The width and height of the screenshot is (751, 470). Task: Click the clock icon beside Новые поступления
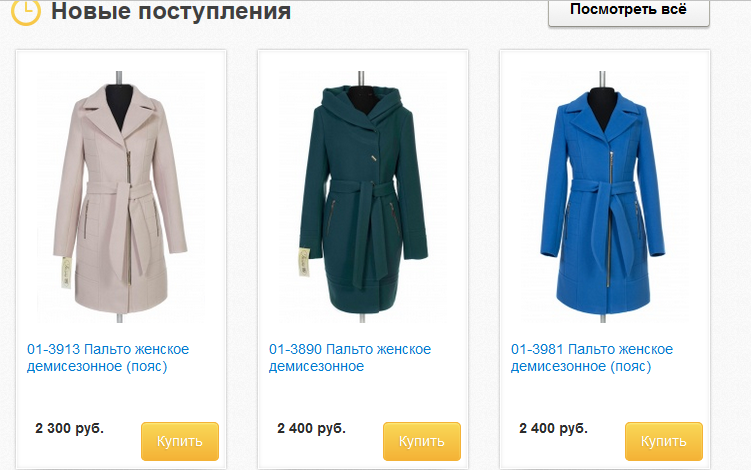[25, 11]
